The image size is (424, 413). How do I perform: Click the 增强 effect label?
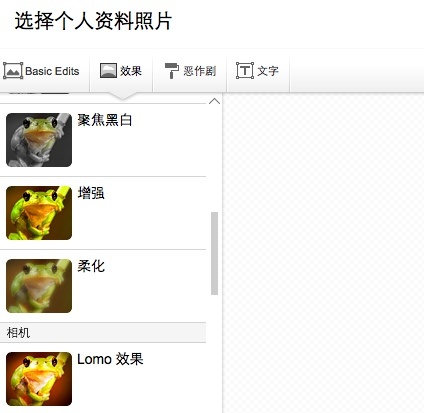(91, 193)
